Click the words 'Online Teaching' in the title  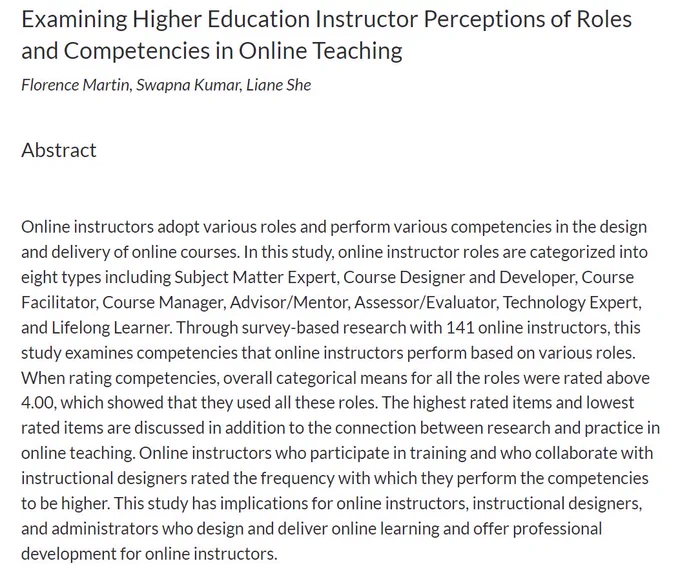(320, 51)
